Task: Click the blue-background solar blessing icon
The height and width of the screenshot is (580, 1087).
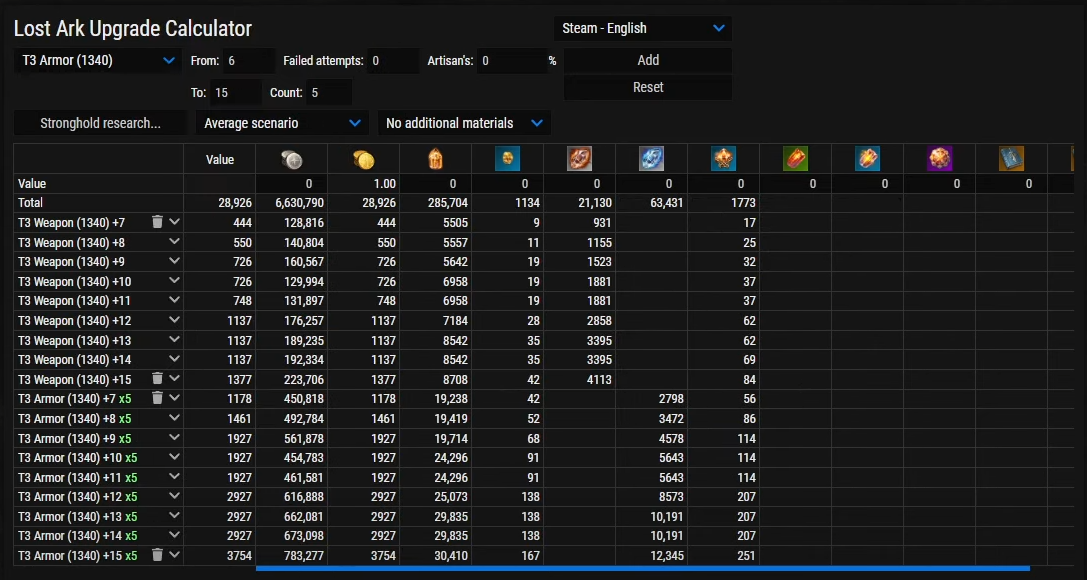Action: pyautogui.click(x=868, y=159)
